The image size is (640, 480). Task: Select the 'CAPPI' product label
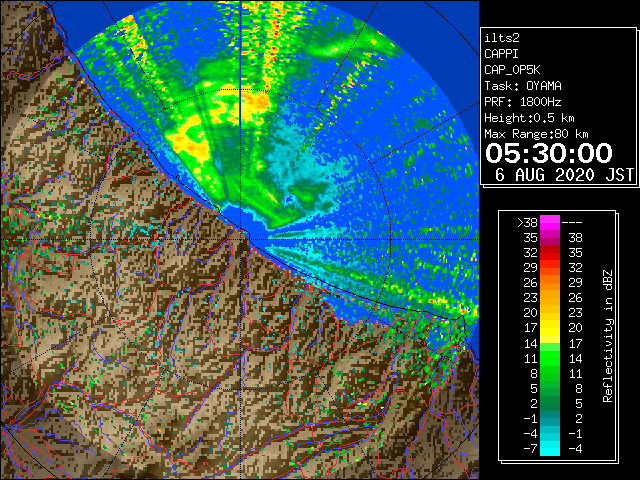point(501,54)
